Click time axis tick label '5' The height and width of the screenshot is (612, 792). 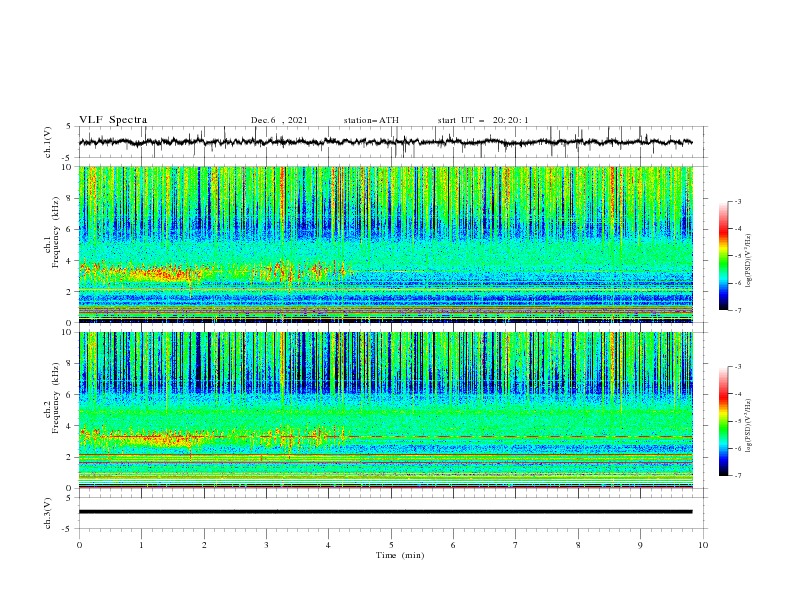391,545
